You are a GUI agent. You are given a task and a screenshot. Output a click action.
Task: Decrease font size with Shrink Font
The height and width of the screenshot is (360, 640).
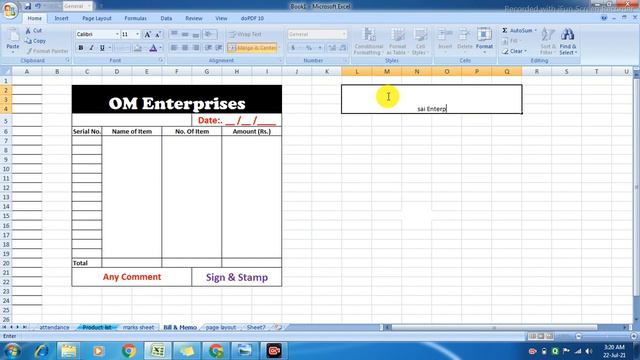[158, 34]
